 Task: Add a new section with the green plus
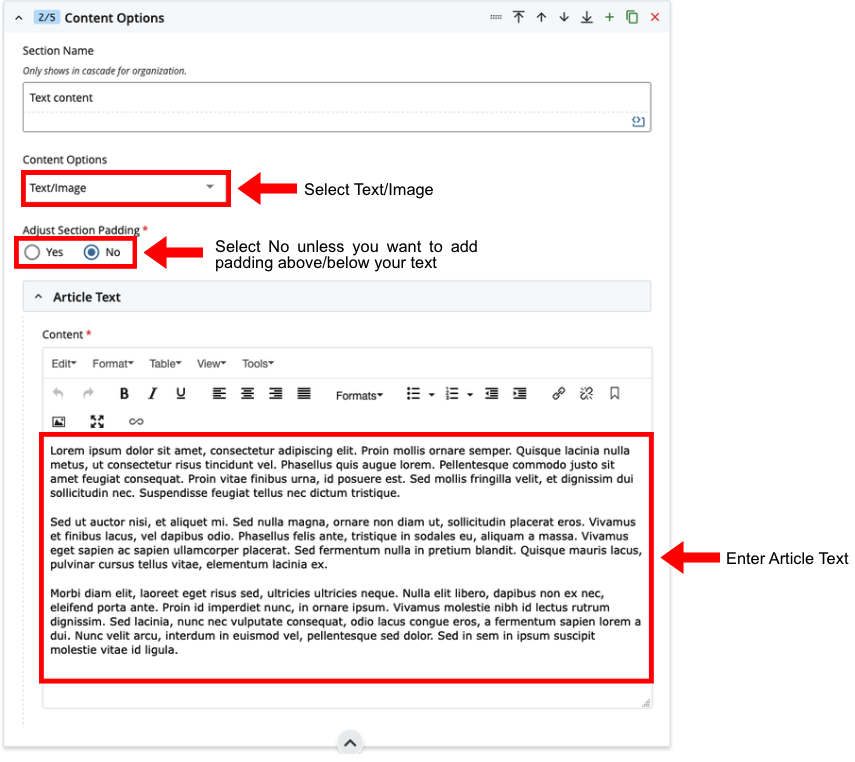(x=609, y=18)
